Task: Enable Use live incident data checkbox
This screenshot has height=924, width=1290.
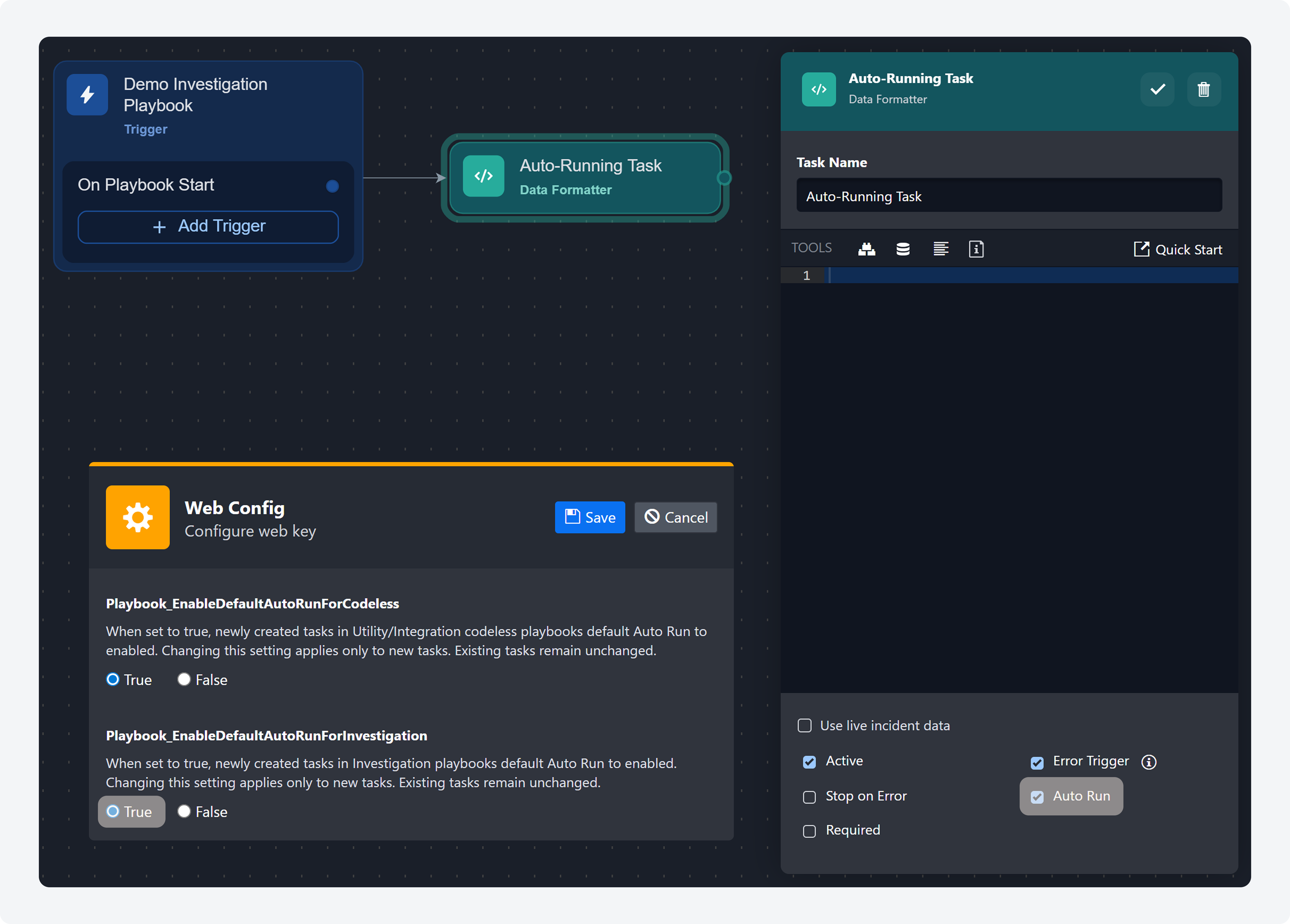Action: pyautogui.click(x=804, y=725)
